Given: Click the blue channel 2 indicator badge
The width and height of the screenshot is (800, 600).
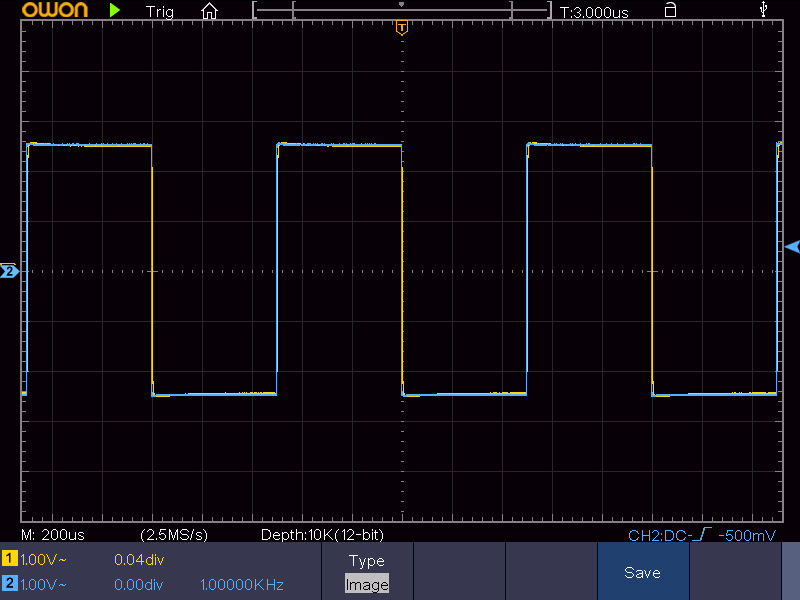Looking at the screenshot, I should 10,583.
